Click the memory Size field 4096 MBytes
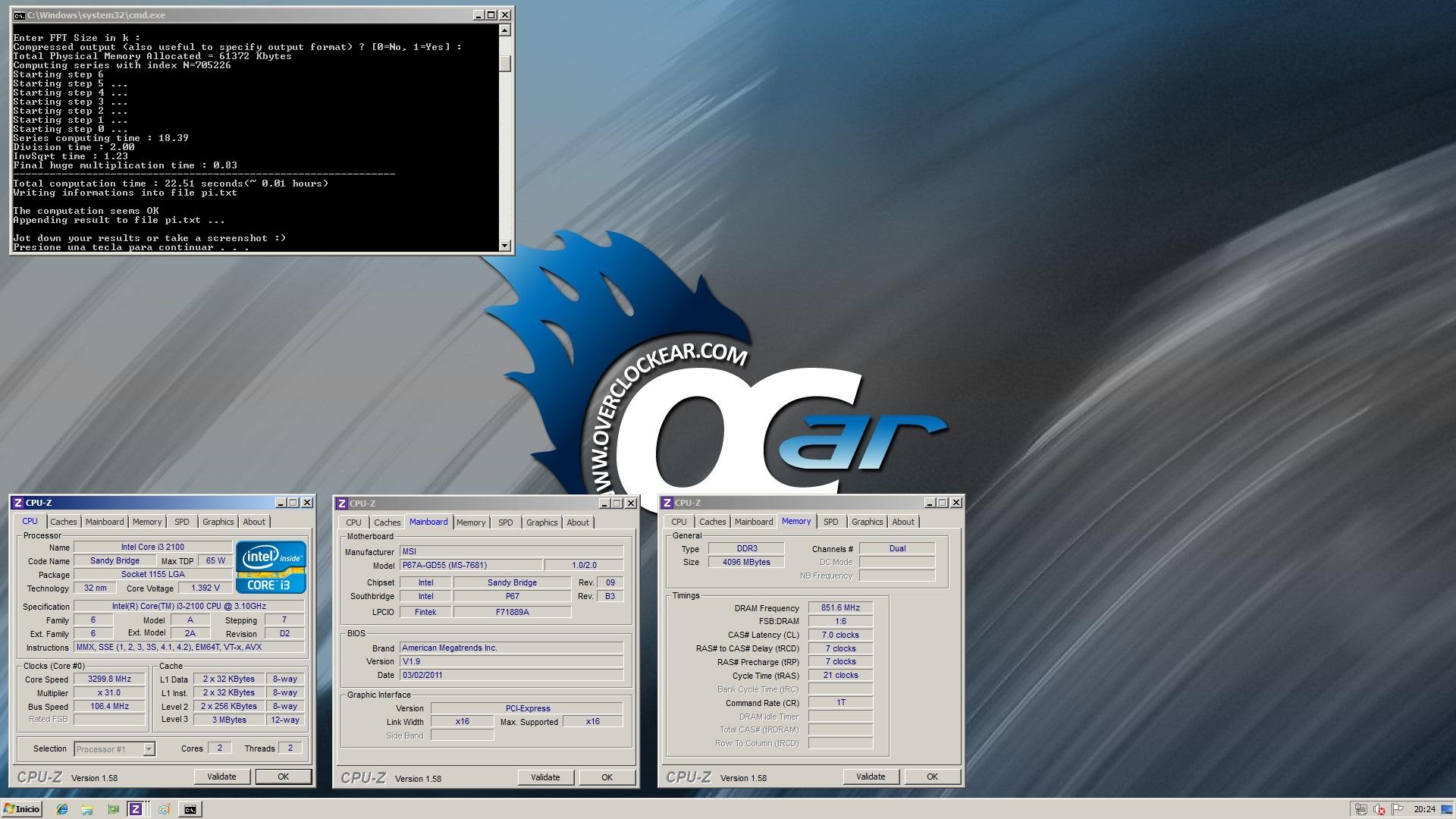Image resolution: width=1456 pixels, height=819 pixels. point(746,562)
